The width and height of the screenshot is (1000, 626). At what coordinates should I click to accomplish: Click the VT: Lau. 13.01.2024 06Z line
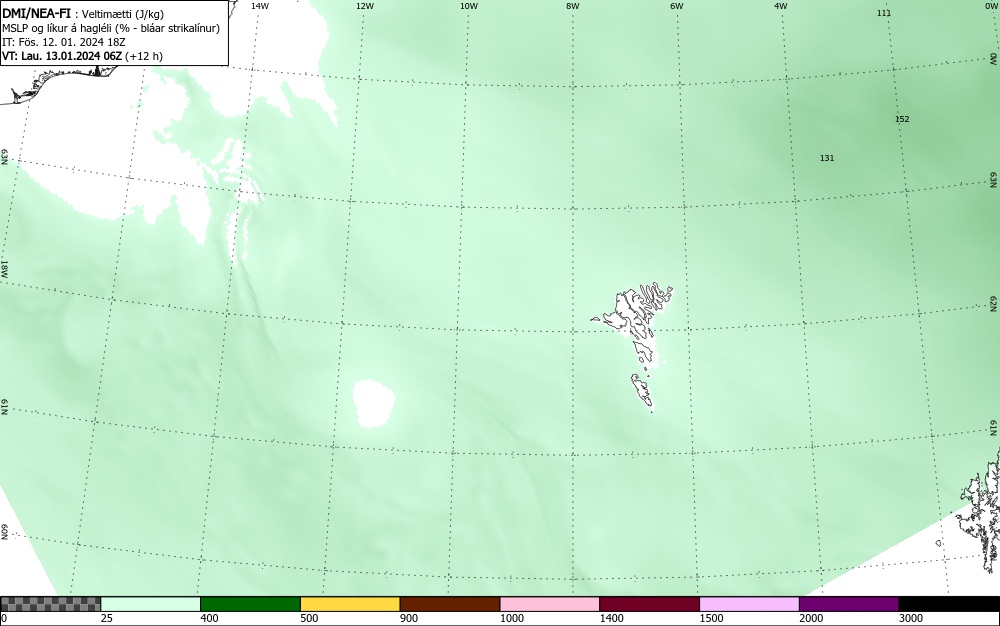click(82, 56)
